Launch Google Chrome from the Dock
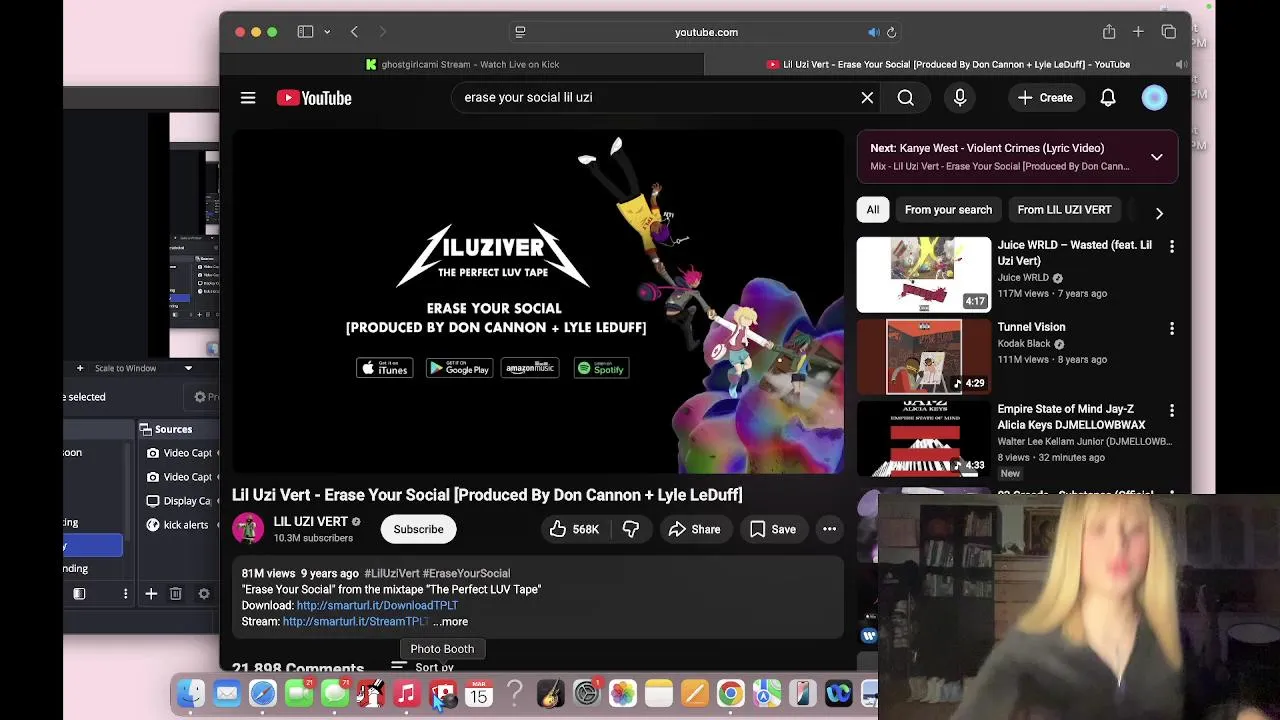Image resolution: width=1280 pixels, height=720 pixels. pyautogui.click(x=731, y=693)
